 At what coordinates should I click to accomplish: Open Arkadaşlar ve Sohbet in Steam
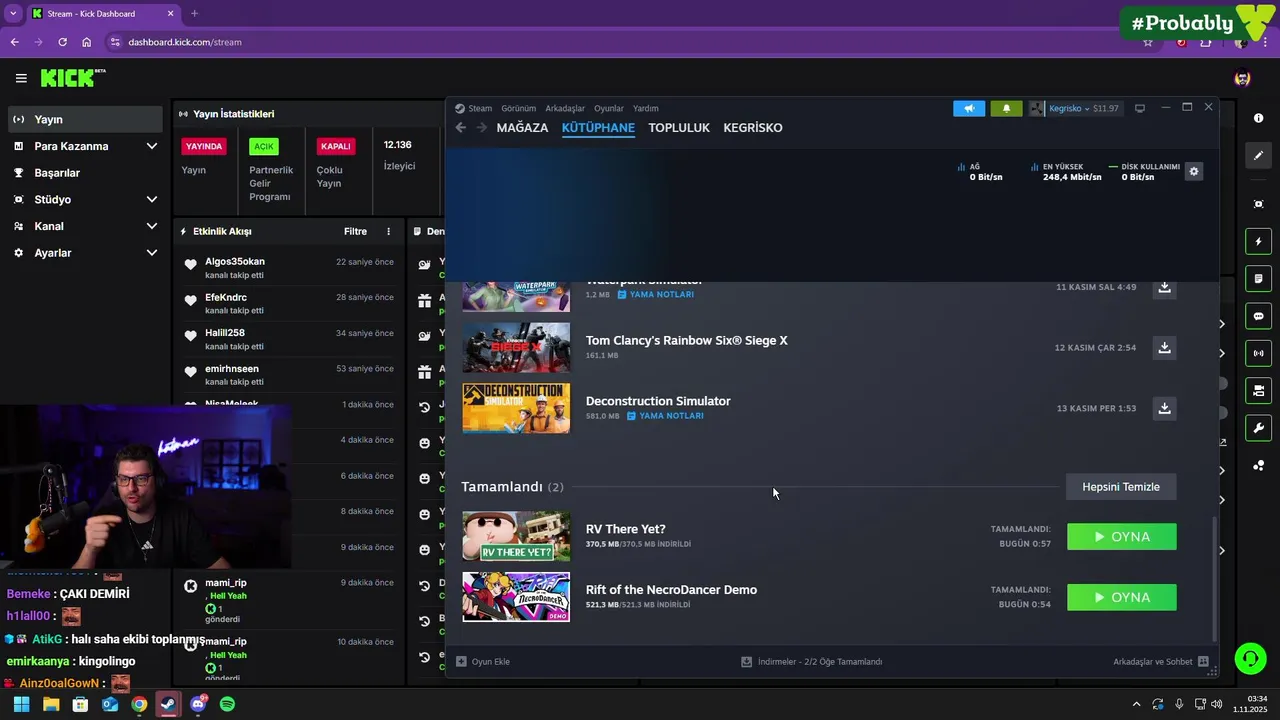click(1161, 662)
